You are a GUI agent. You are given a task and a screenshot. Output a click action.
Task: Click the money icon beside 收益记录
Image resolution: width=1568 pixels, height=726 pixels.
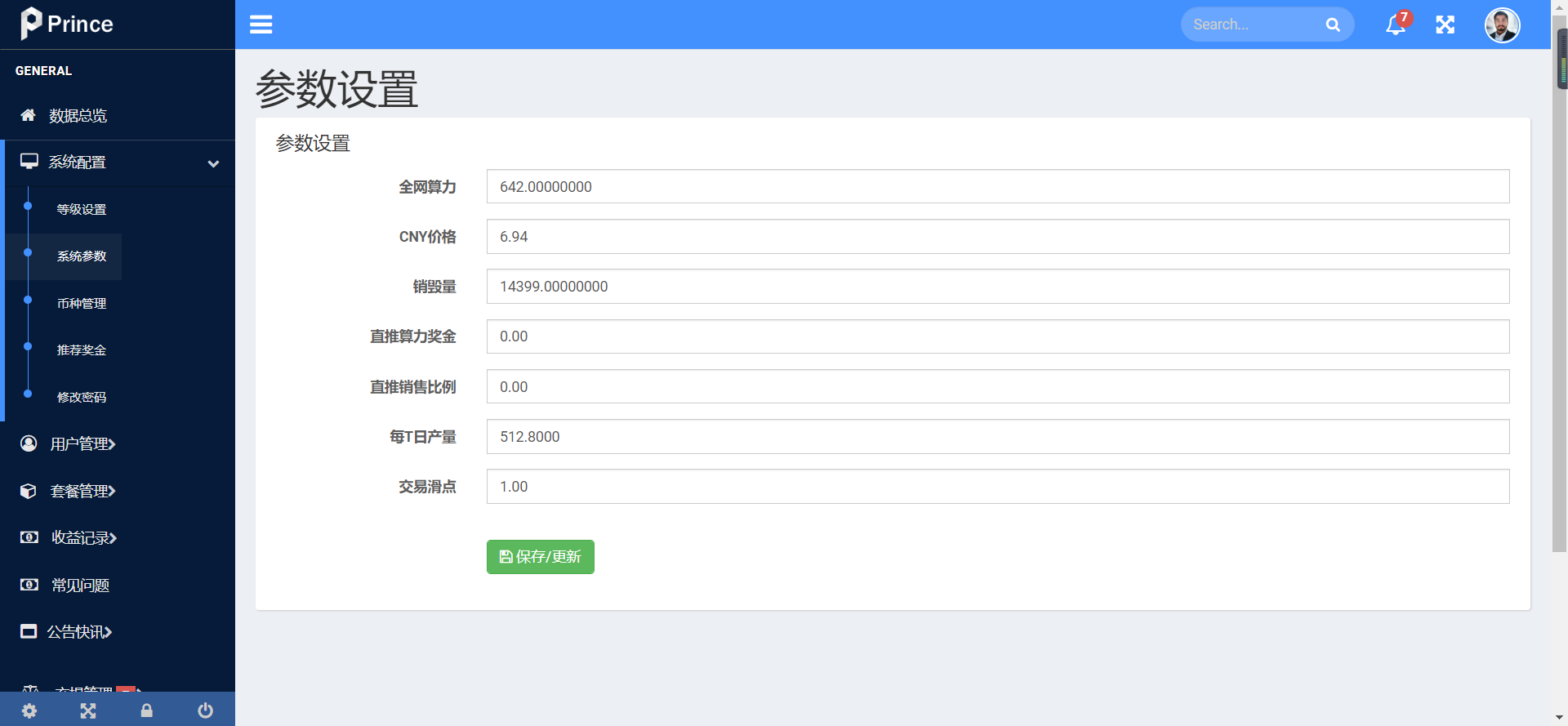(29, 537)
